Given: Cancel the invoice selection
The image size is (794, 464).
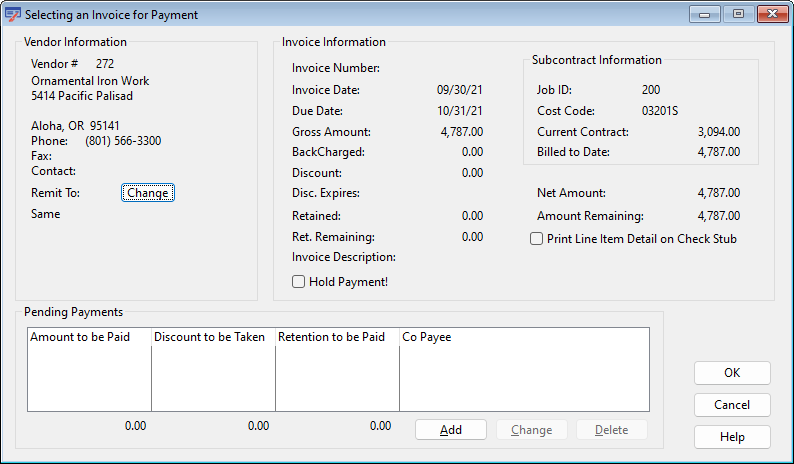Looking at the screenshot, I should pos(732,405).
